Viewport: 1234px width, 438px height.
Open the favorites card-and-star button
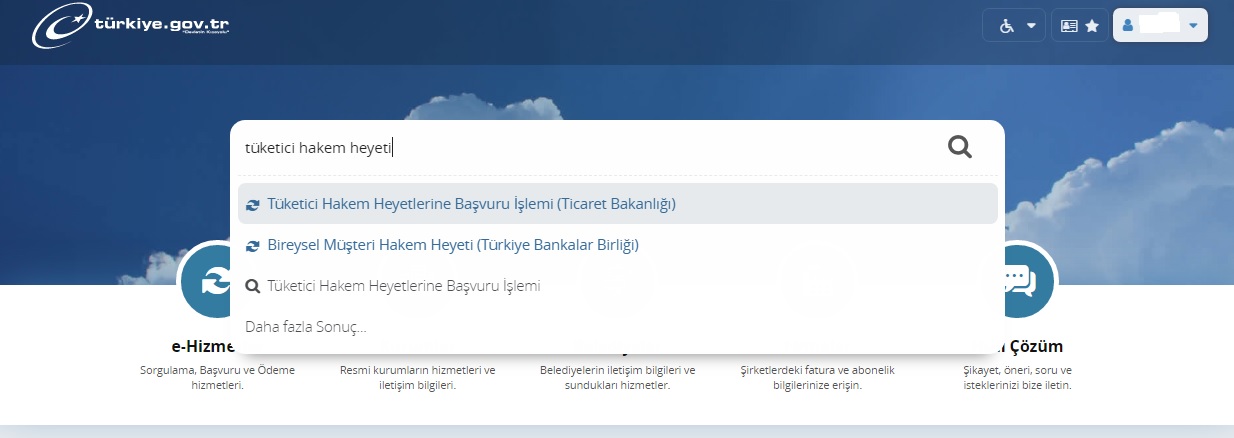(1080, 26)
